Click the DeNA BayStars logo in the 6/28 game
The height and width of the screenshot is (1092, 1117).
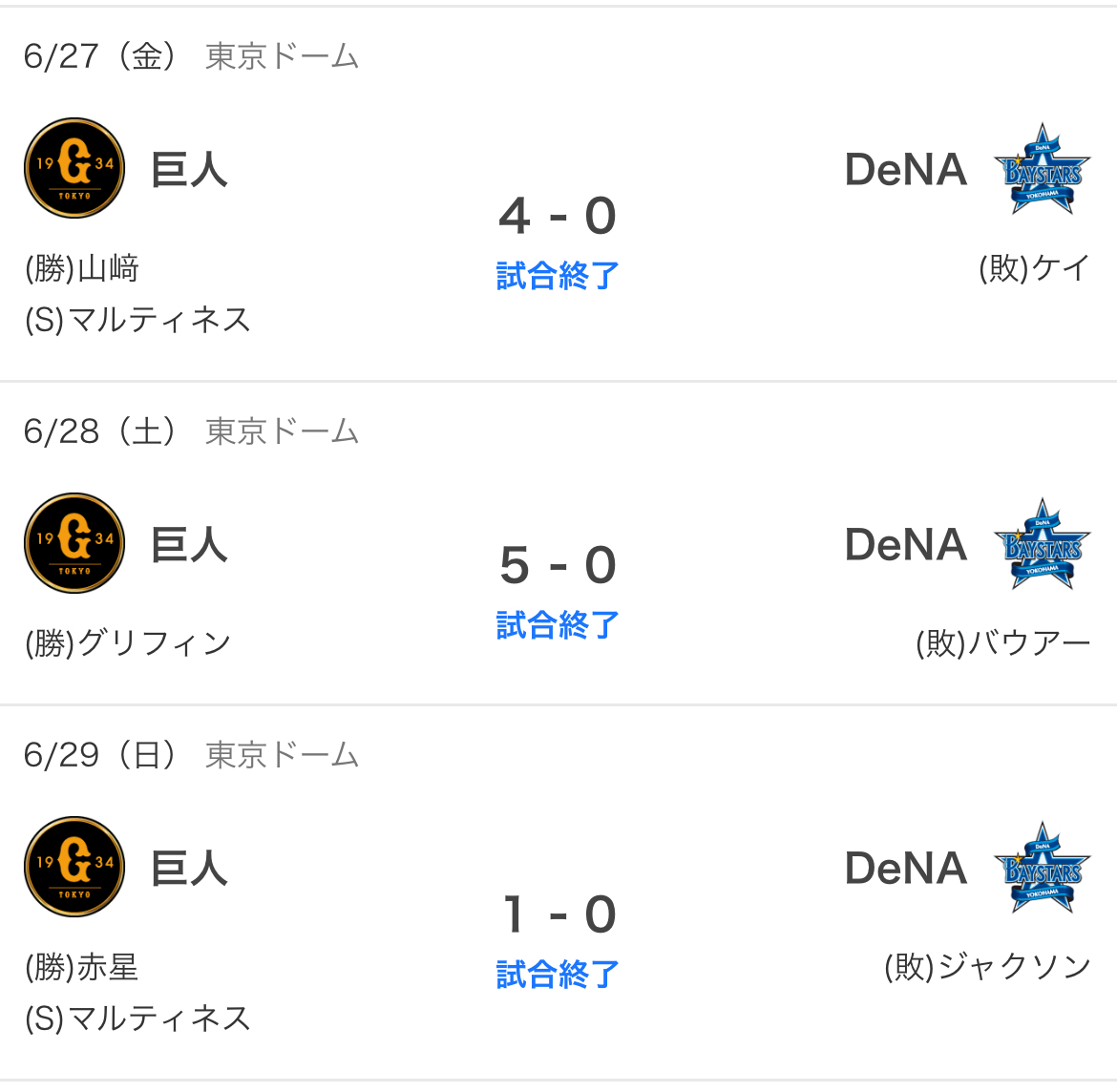1043,543
